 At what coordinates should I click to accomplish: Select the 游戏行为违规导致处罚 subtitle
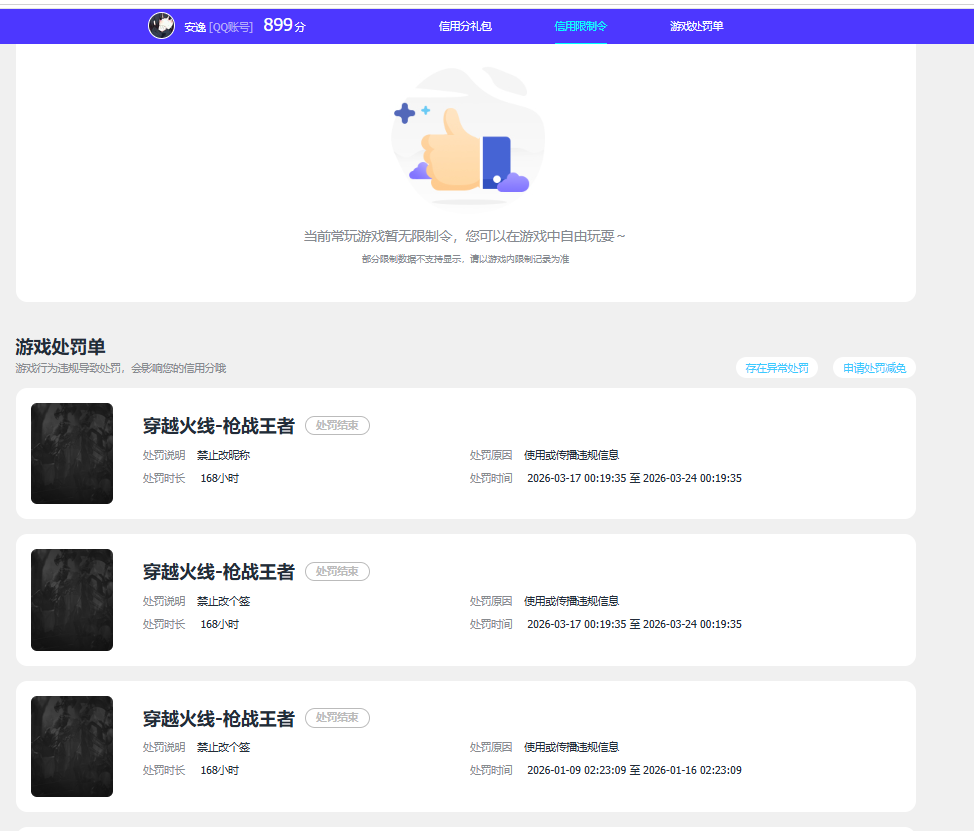121,368
